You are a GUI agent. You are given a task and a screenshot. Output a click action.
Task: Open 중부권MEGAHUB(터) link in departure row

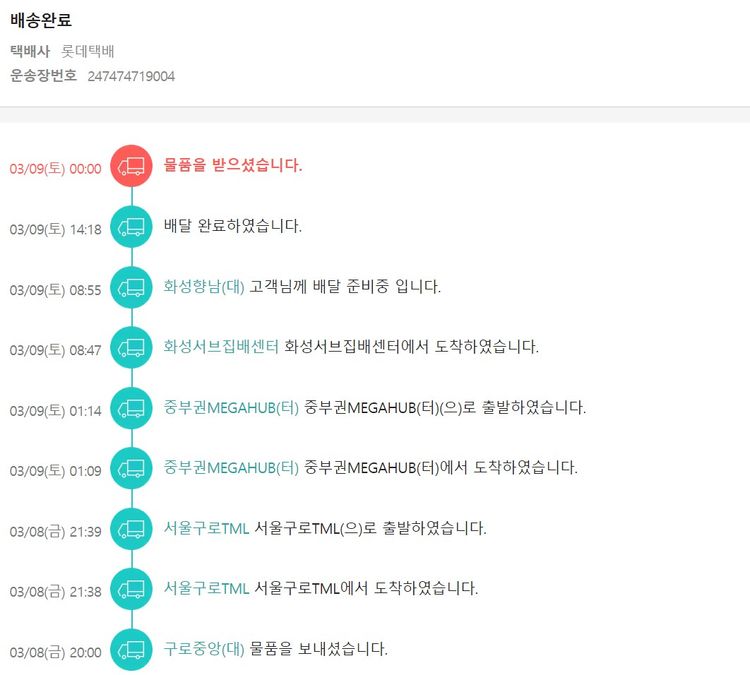(231, 407)
